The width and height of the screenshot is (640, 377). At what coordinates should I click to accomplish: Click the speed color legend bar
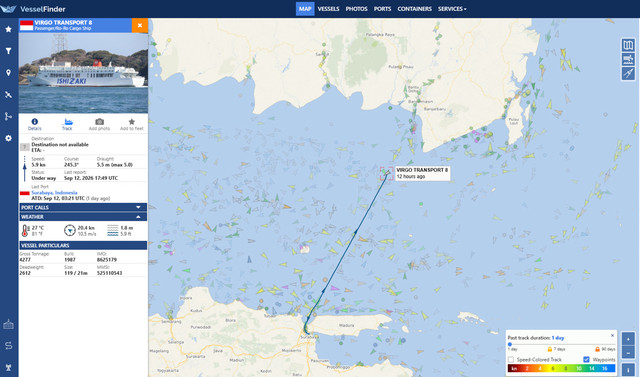click(x=561, y=368)
